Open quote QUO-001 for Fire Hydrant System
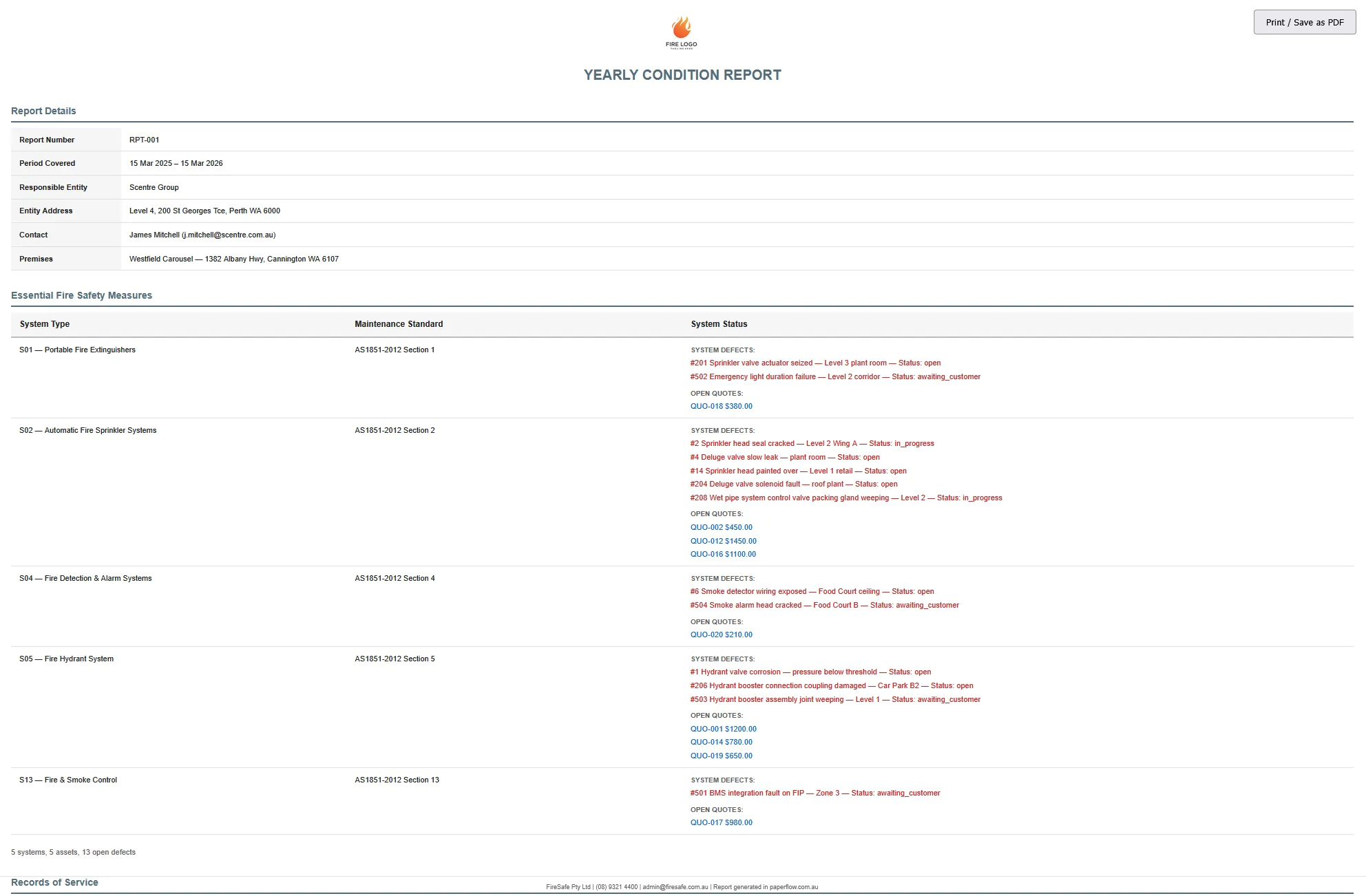This screenshot has height=896, width=1366. (x=723, y=728)
